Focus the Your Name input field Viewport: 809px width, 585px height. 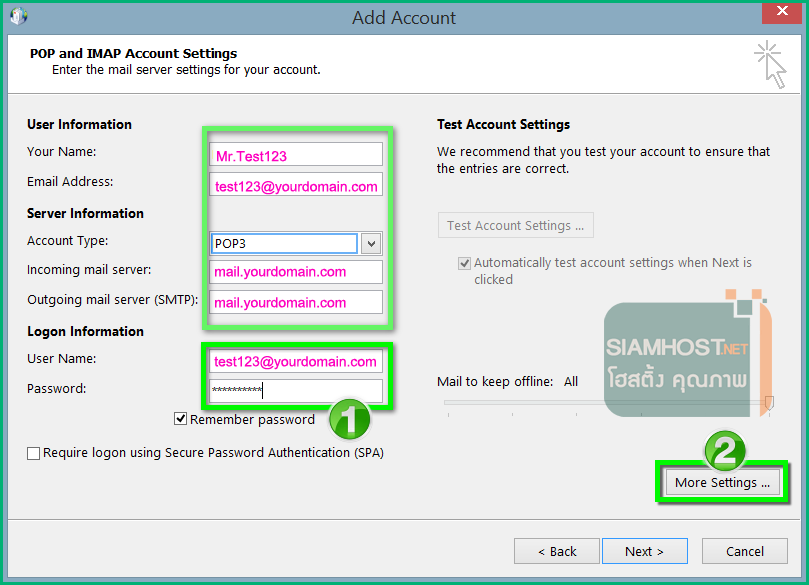point(297,155)
